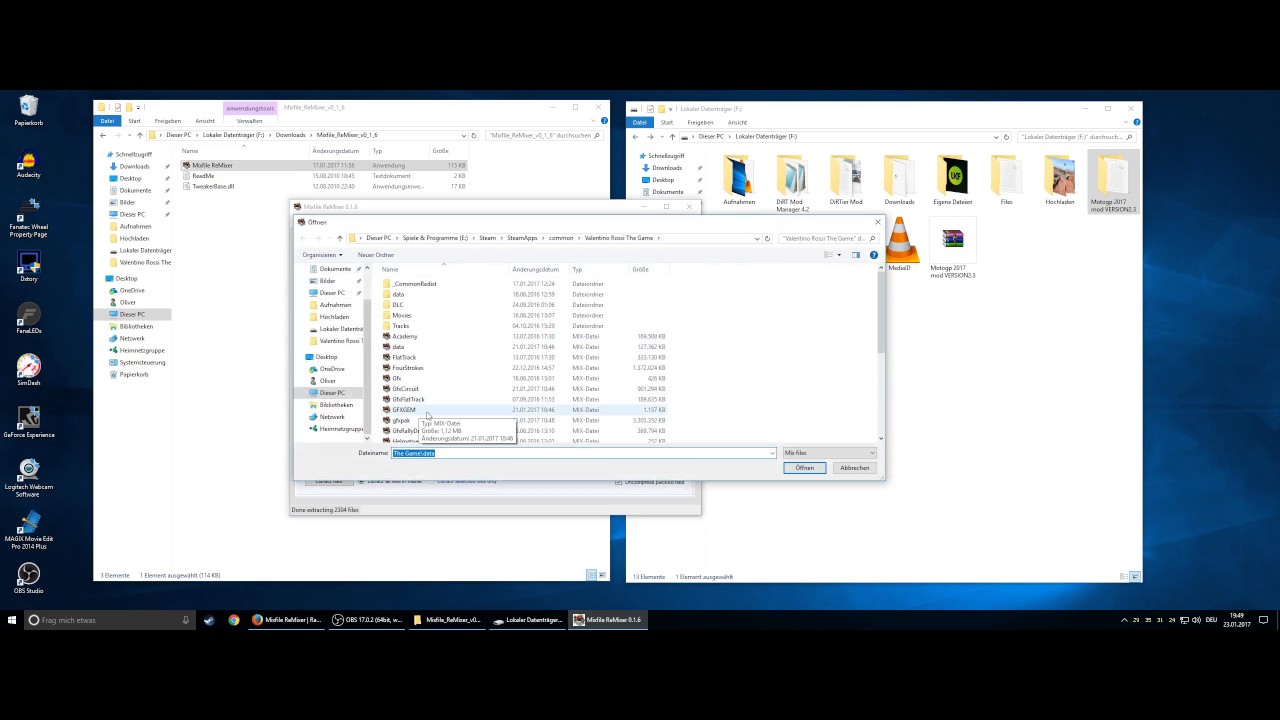Open Ansicht tab in Mixfile_ReMixer explorer window
Viewport: 1280px width, 720px height.
tap(205, 121)
